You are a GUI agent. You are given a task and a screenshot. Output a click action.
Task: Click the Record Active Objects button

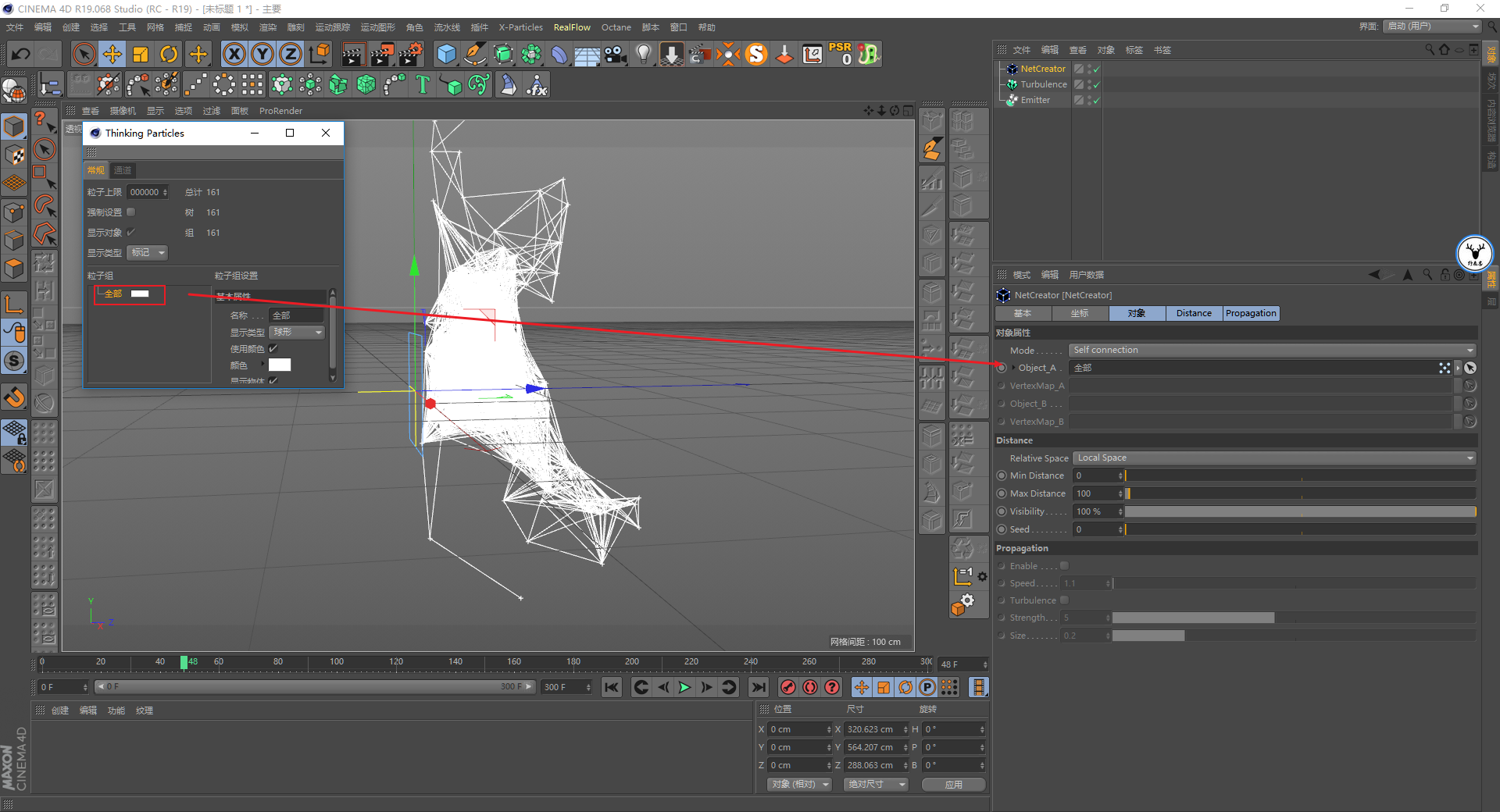click(x=788, y=687)
